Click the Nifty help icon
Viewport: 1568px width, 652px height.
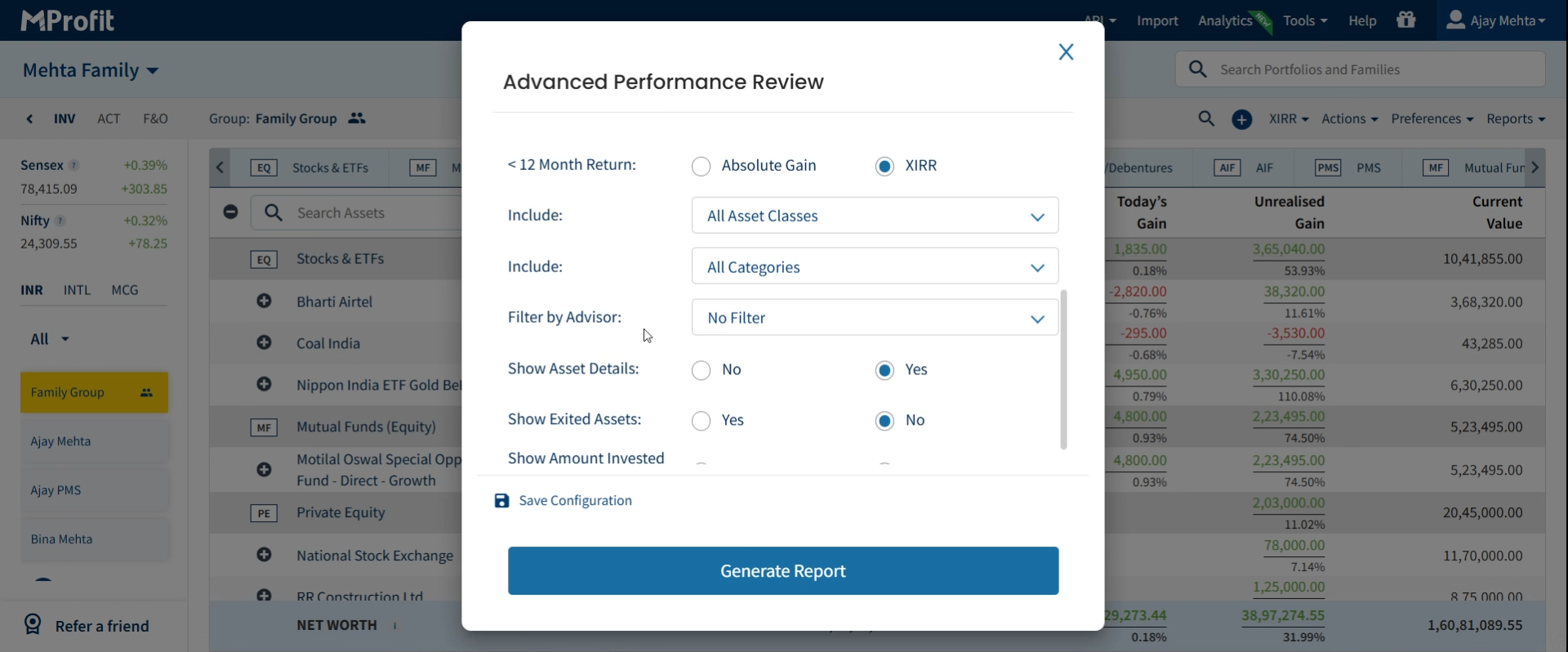pyautogui.click(x=60, y=221)
